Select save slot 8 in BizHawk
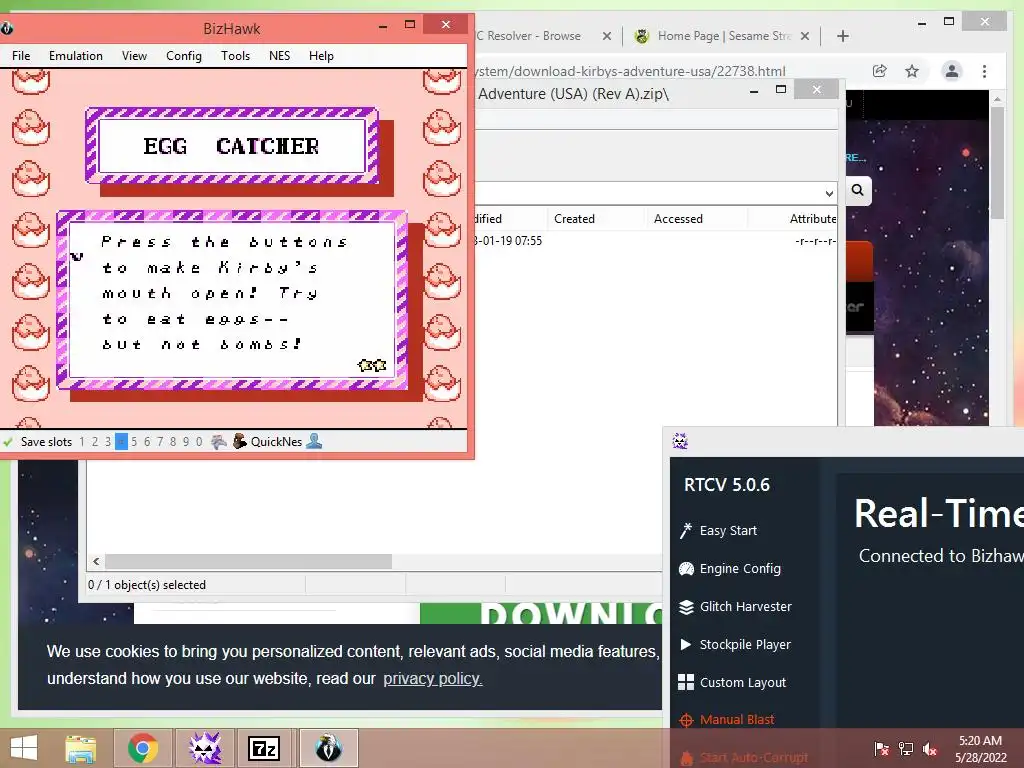1024x768 pixels. 173,442
